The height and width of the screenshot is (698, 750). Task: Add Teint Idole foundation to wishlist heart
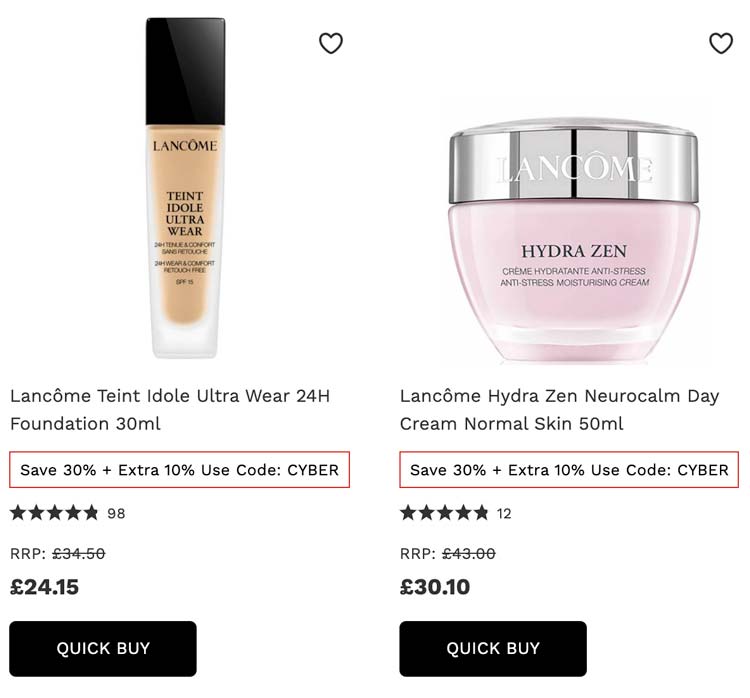pos(331,43)
